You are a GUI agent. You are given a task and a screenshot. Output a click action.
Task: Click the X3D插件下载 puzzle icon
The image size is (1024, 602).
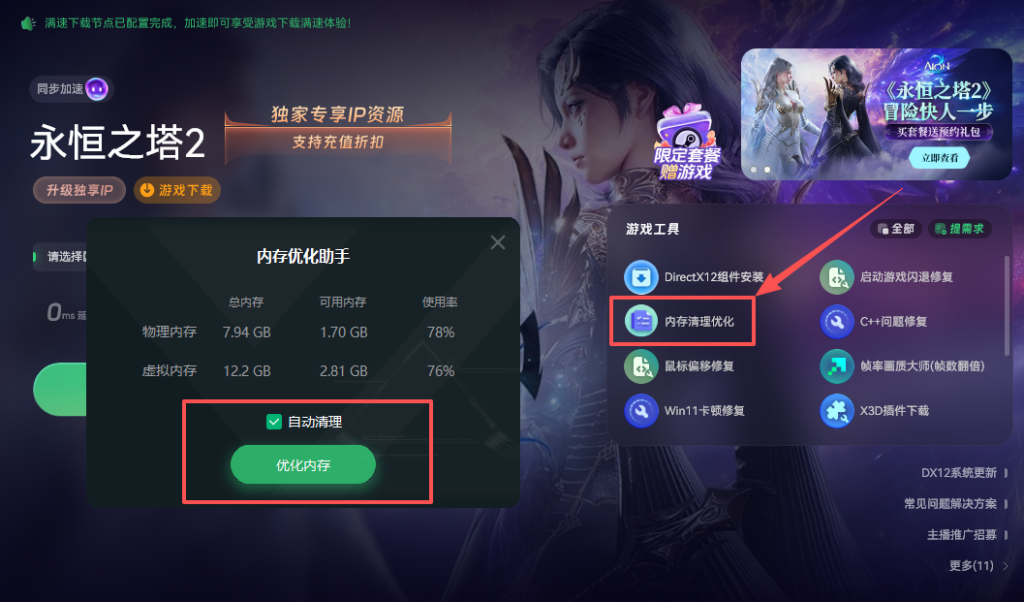(x=837, y=411)
